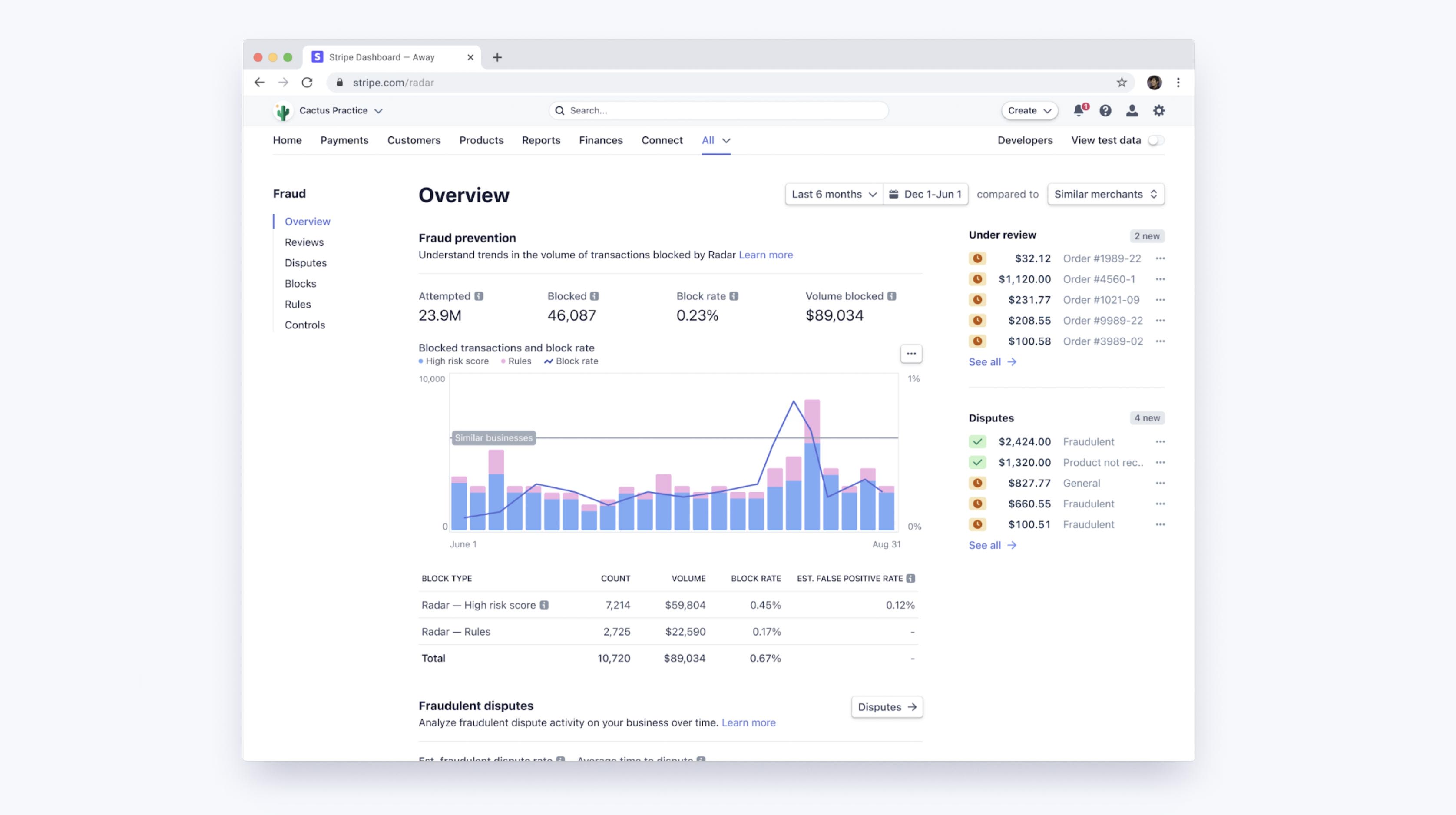Click the Reviews sidebar icon
Viewport: 1456px width, 815px height.
click(x=303, y=242)
